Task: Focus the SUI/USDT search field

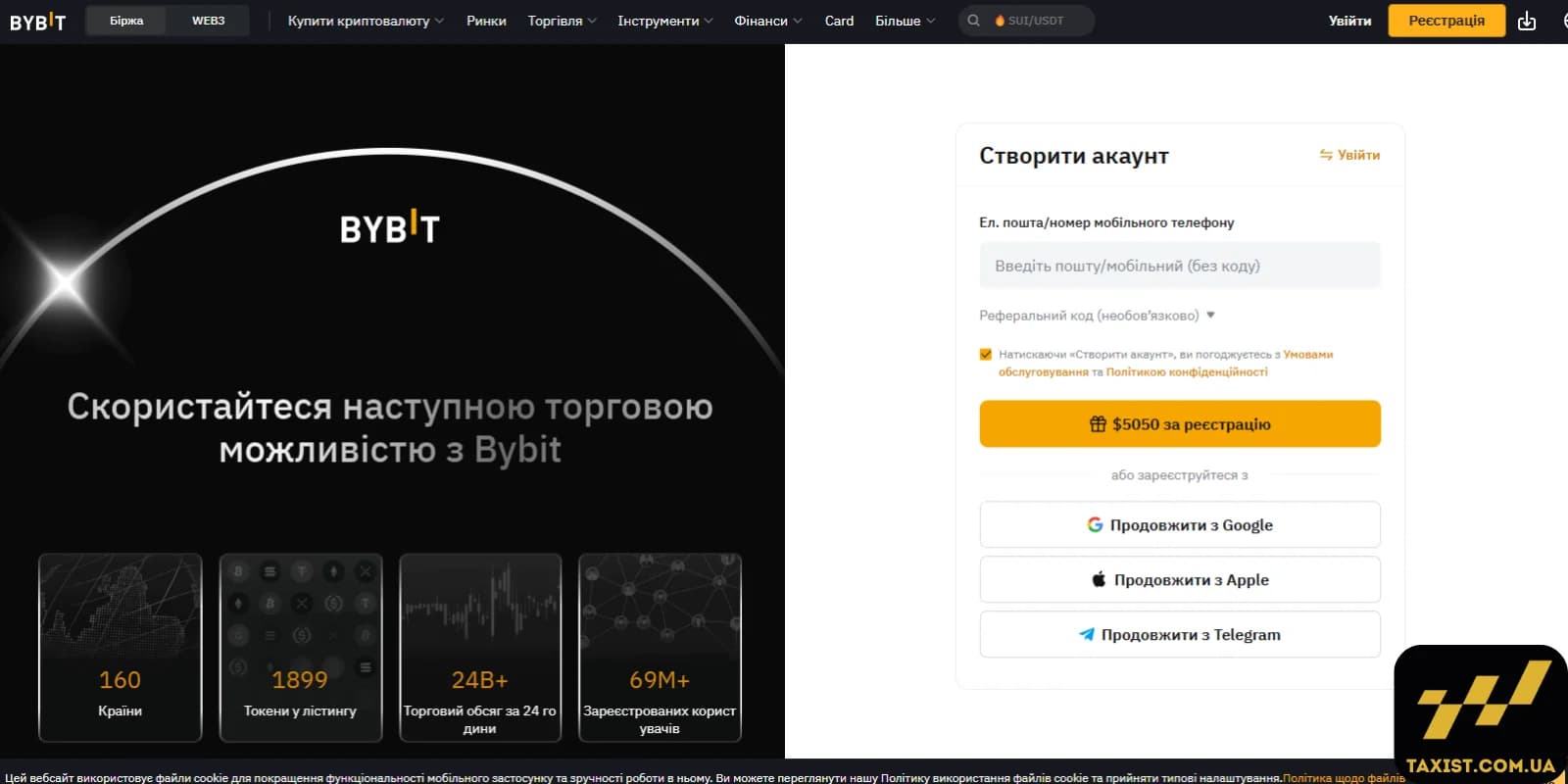Action: click(x=1026, y=21)
